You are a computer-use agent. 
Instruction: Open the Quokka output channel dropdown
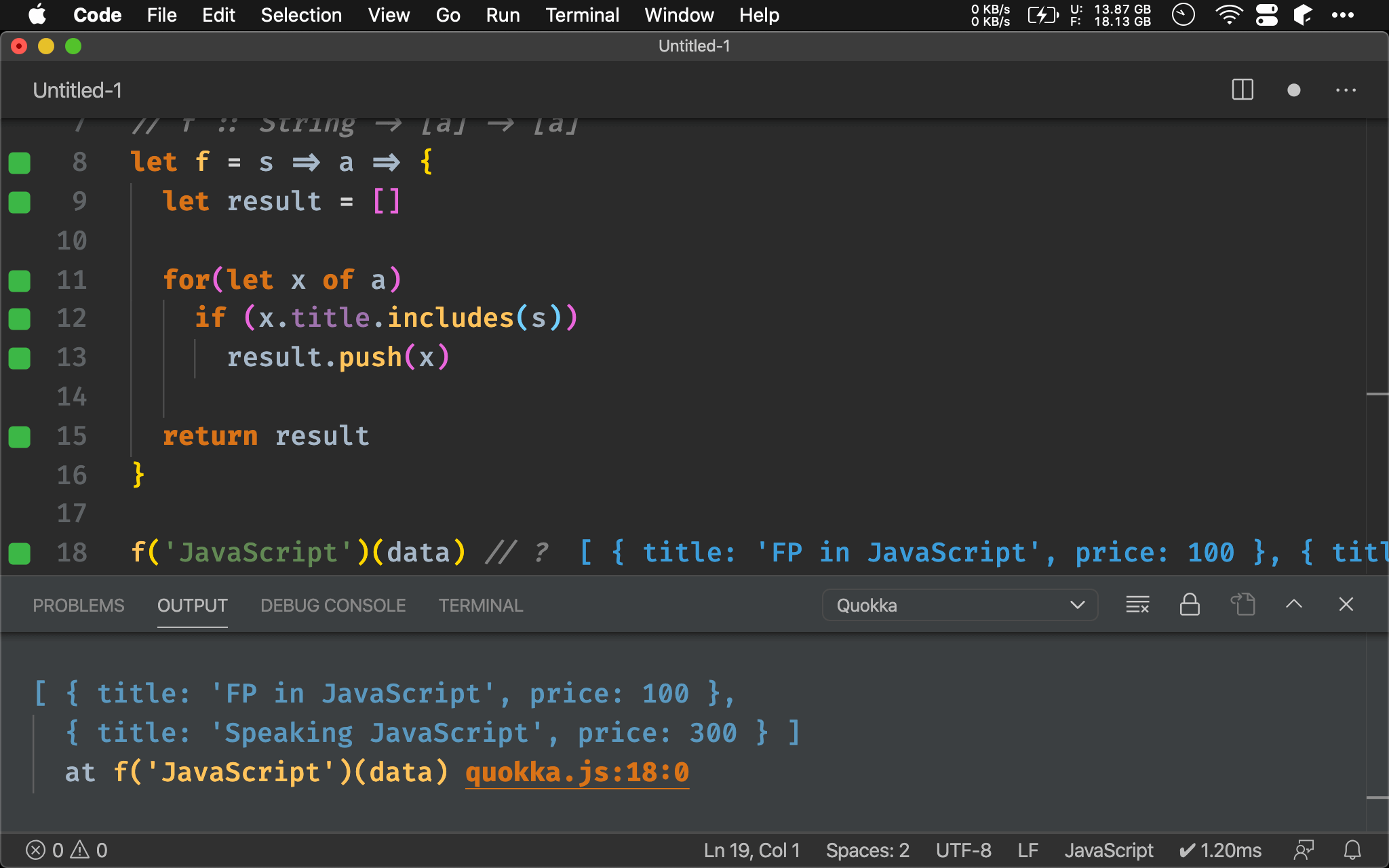(960, 605)
